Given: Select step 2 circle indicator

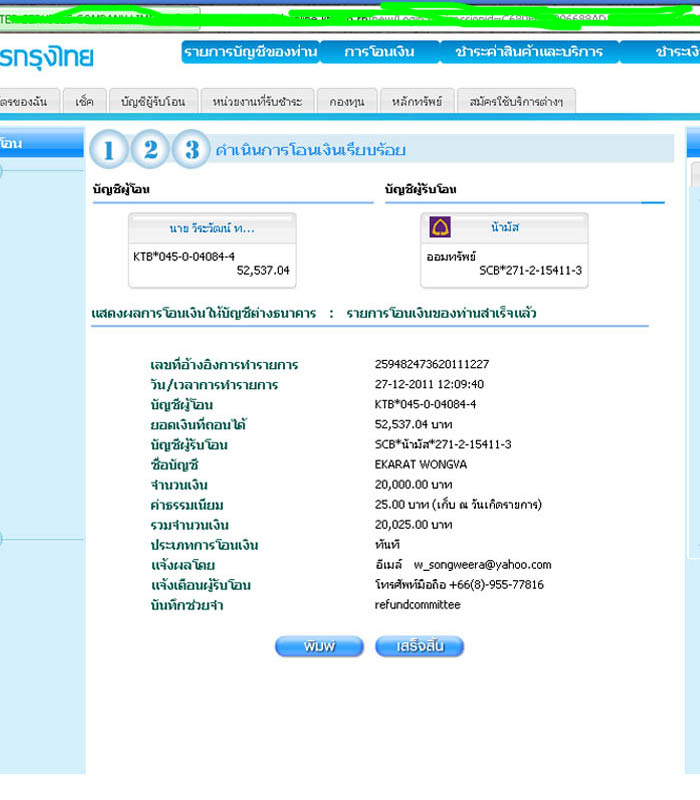Looking at the screenshot, I should click(x=150, y=149).
